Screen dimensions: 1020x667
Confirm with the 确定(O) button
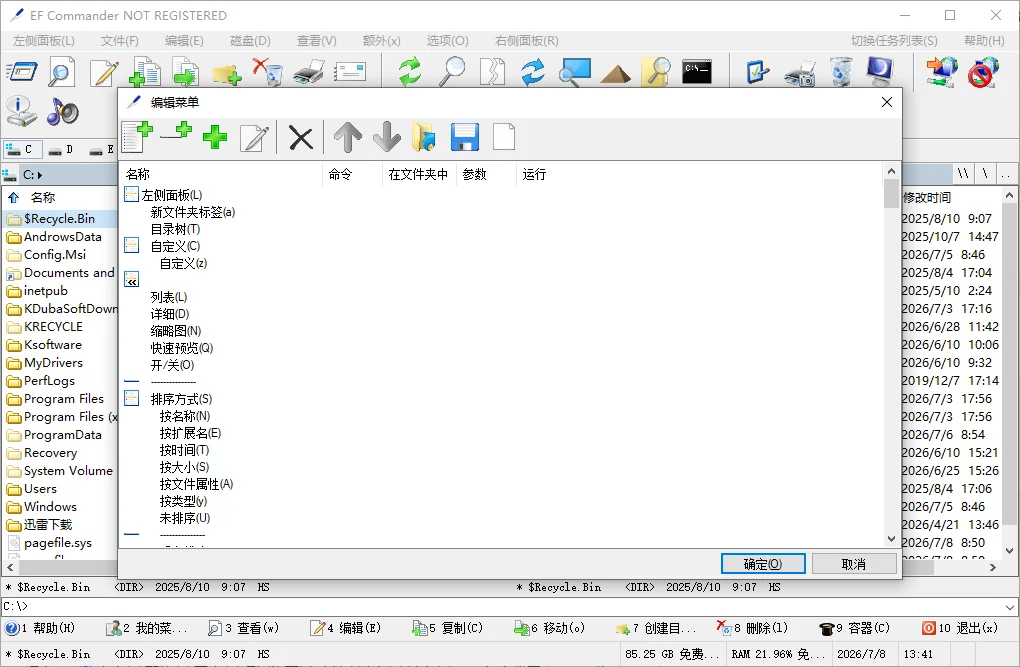[762, 564]
